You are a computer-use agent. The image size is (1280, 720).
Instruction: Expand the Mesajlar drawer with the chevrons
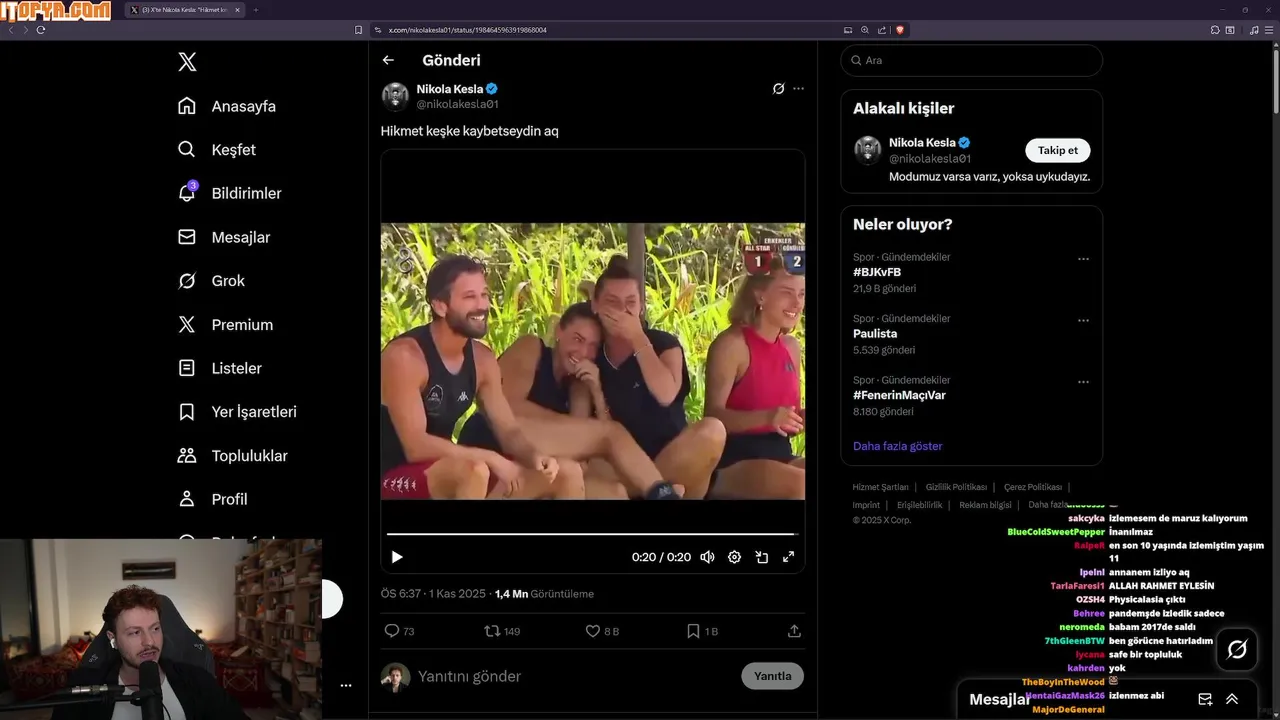1232,699
